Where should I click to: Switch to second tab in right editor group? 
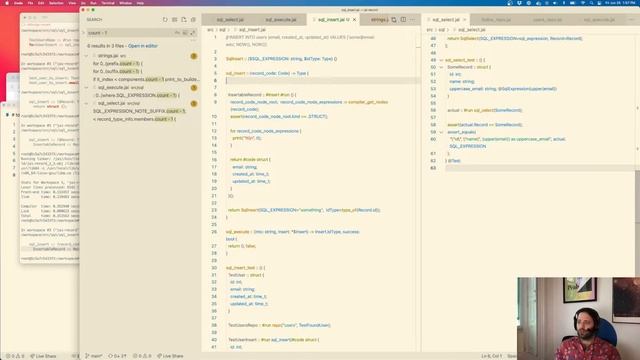pos(496,20)
